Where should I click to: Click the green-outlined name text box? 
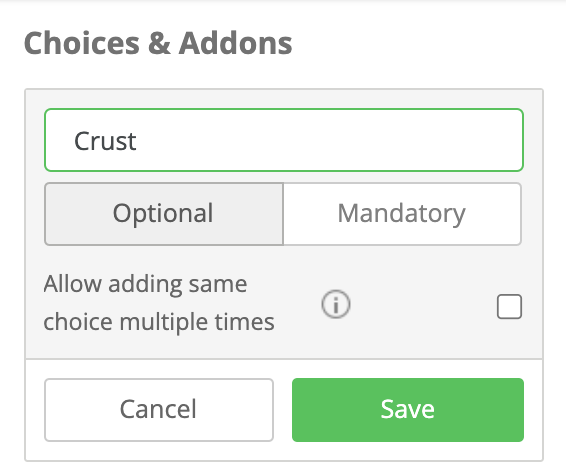284,140
